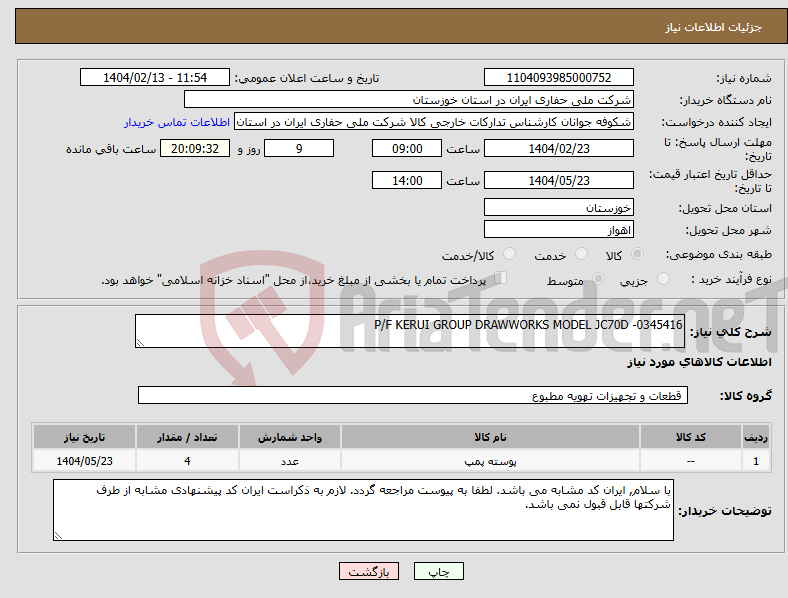Click the تعداد / مقدار column header
This screenshot has height=598, width=788.
(x=187, y=437)
